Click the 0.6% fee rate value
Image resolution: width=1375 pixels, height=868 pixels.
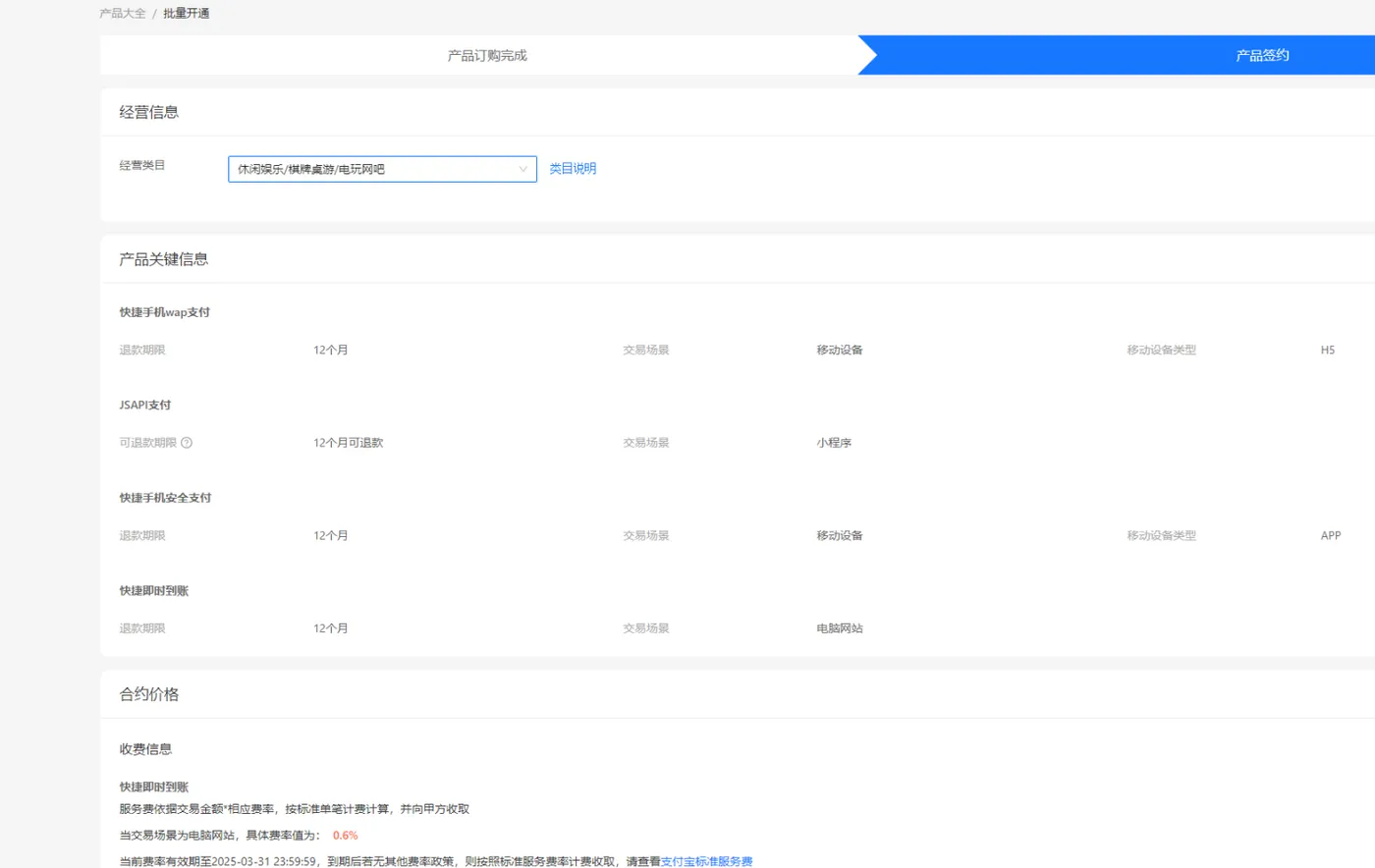(x=346, y=836)
